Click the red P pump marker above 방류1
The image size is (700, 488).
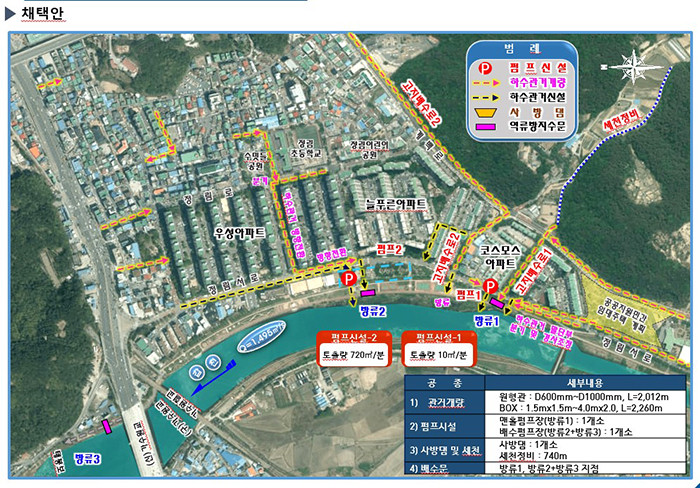coord(490,287)
